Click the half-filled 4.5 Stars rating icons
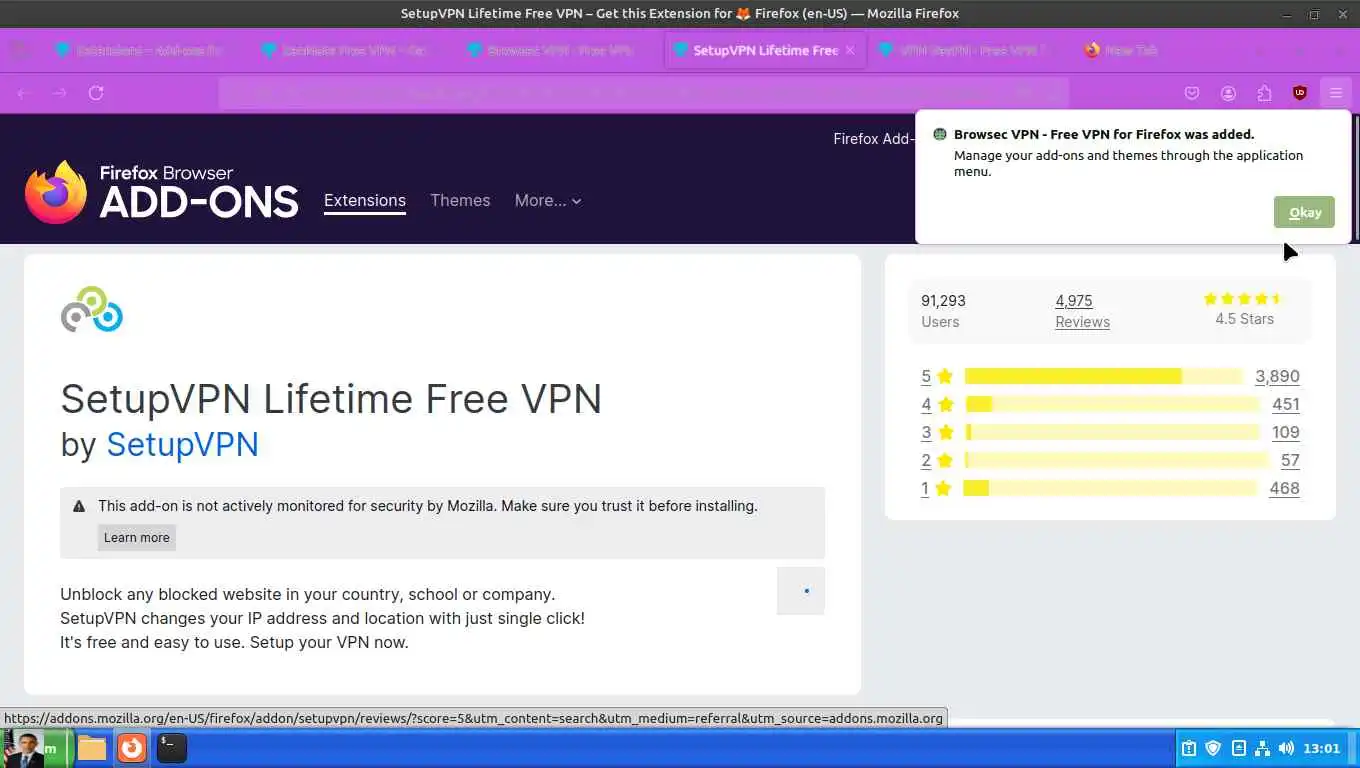 [1244, 299]
